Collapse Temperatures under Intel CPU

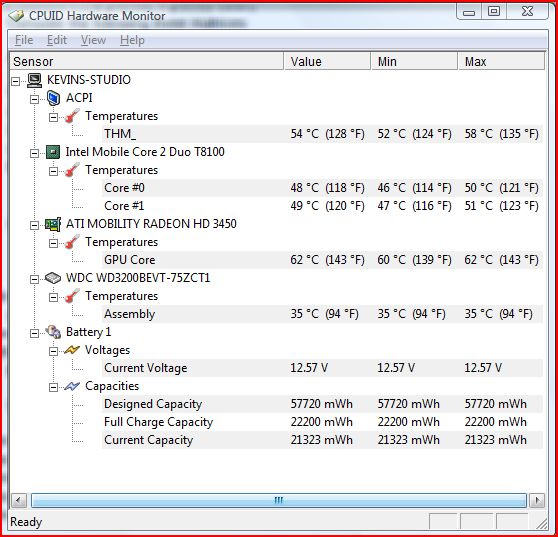click(x=53, y=172)
